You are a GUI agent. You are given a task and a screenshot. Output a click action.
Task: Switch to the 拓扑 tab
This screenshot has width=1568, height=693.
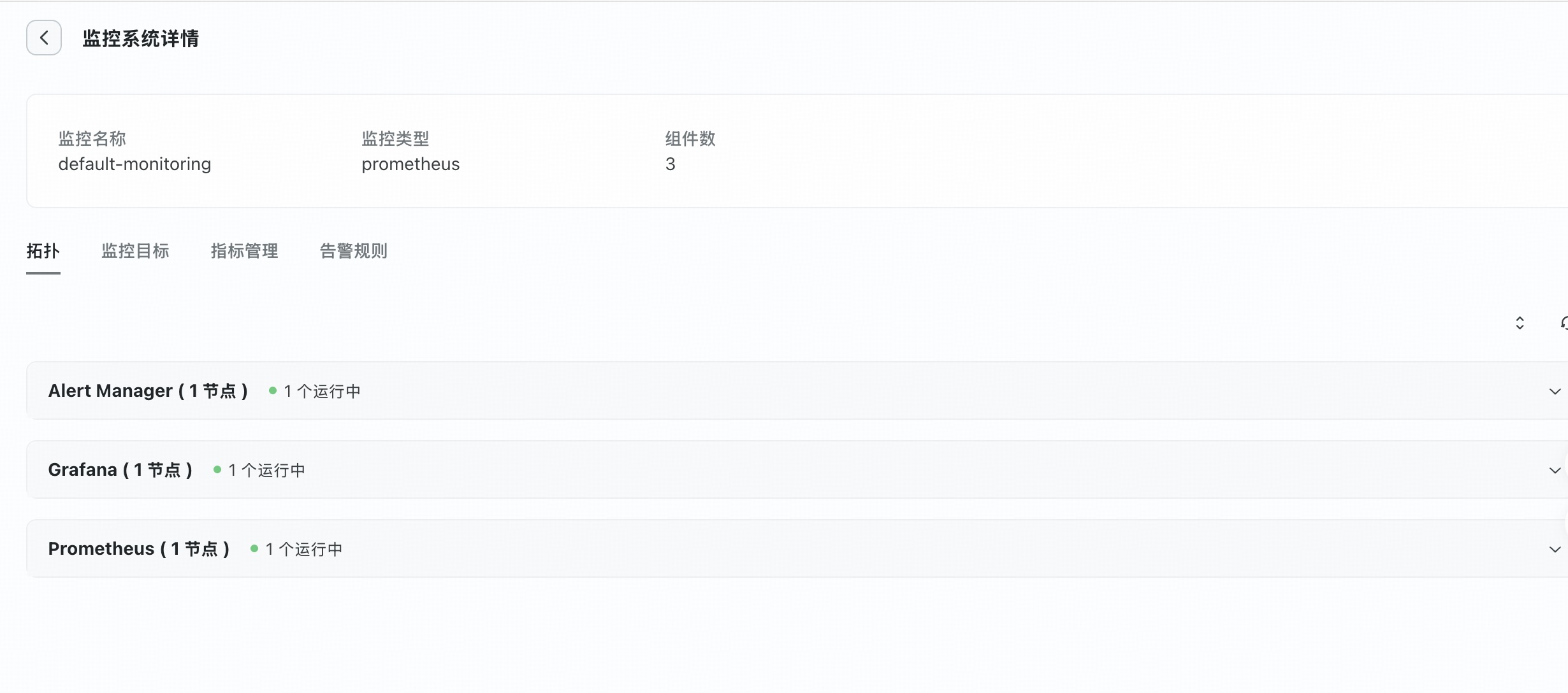tap(43, 251)
